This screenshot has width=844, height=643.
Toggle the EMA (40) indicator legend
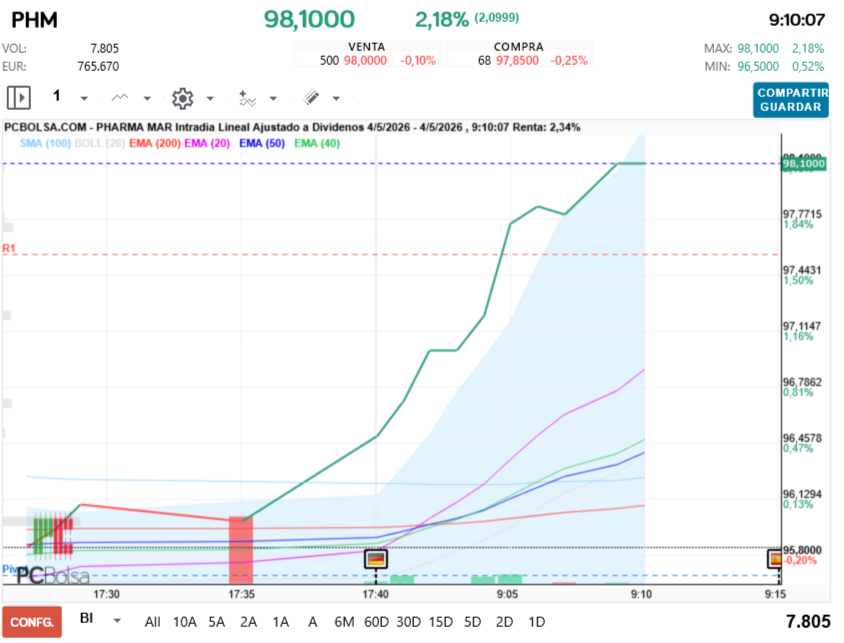pos(317,143)
